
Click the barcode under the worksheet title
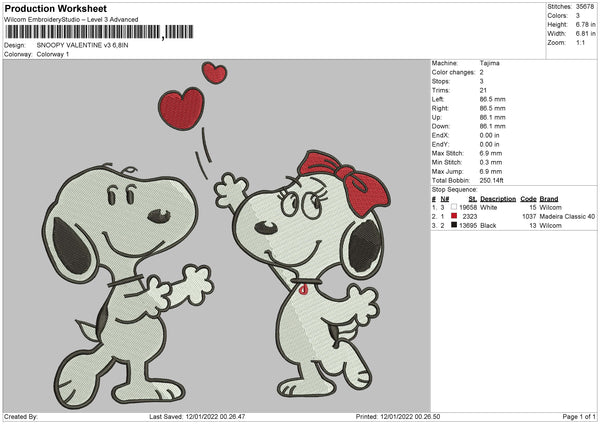[x=99, y=32]
